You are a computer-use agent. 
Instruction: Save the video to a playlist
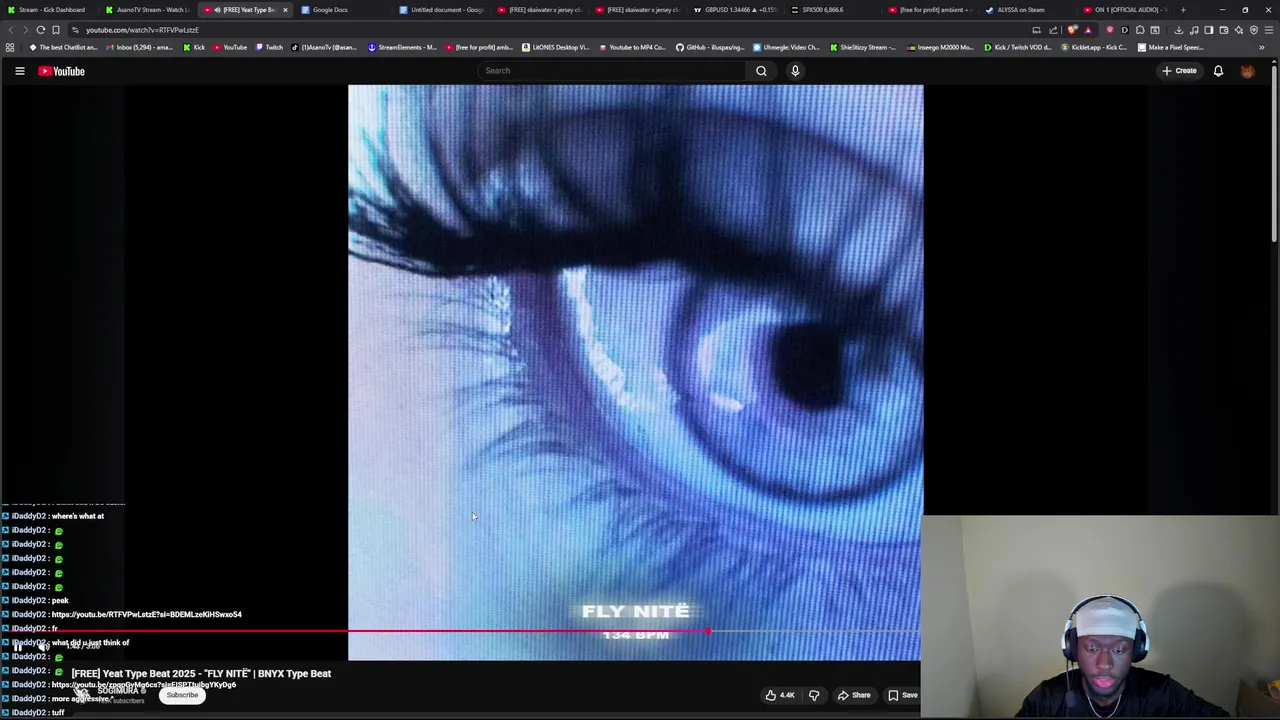[903, 695]
